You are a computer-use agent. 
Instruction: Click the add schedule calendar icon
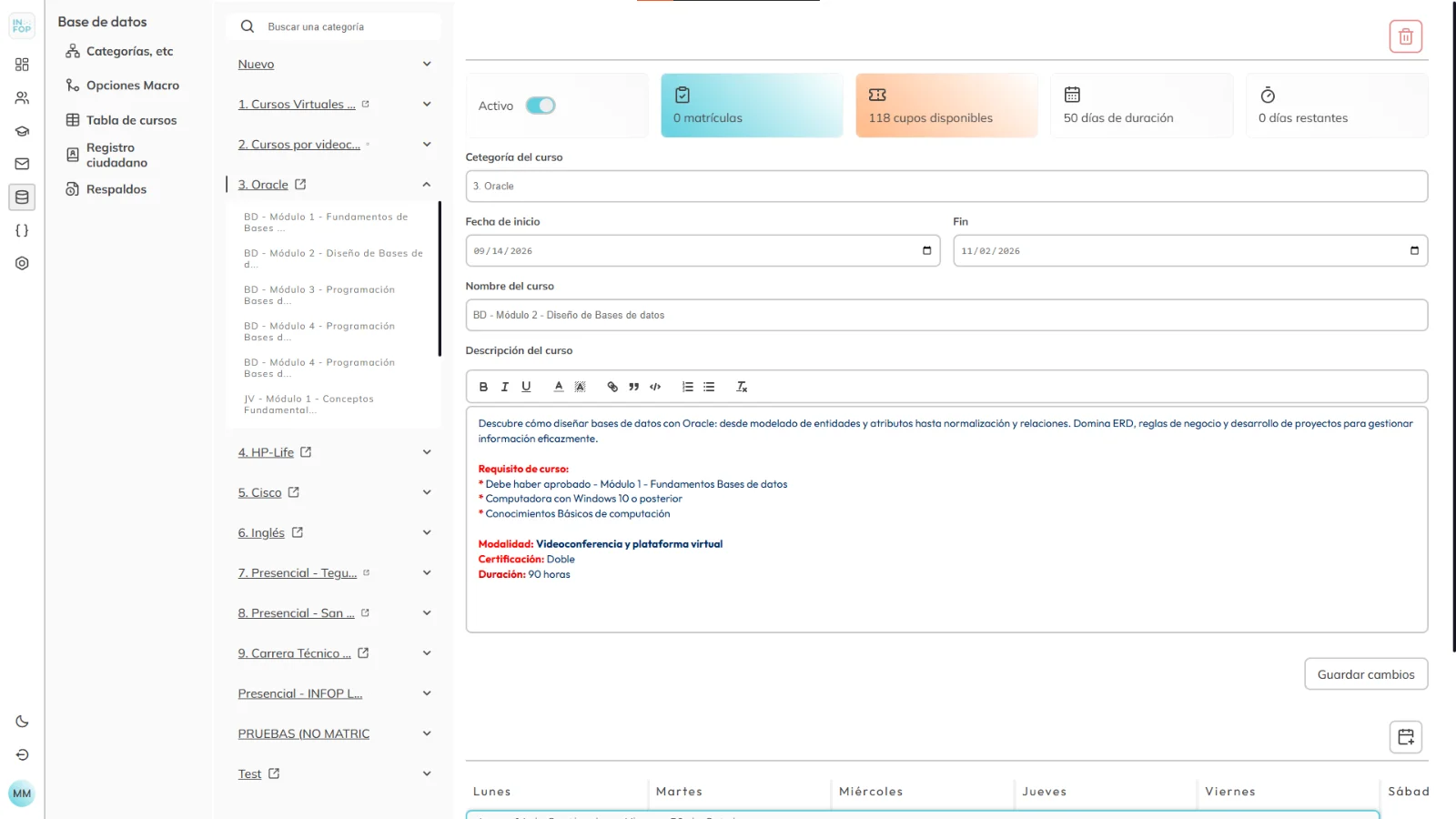(1405, 737)
